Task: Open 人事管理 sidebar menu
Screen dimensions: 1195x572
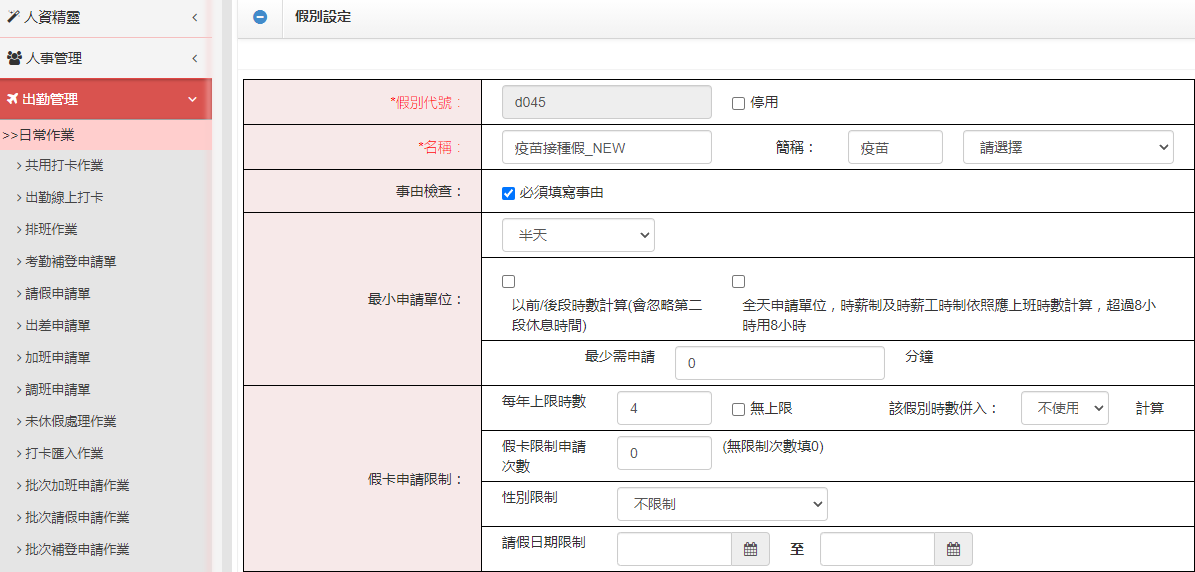Action: pyautogui.click(x=106, y=58)
